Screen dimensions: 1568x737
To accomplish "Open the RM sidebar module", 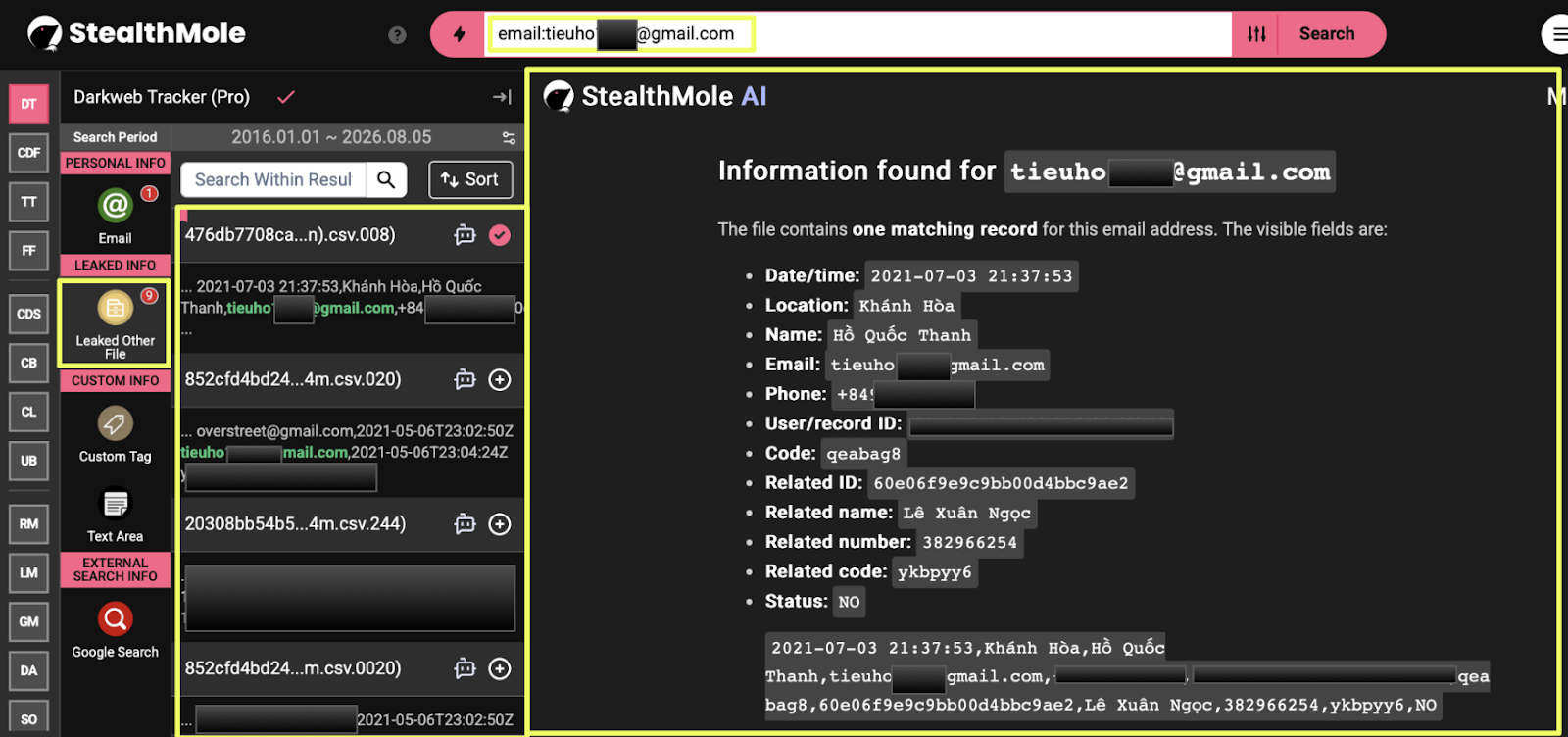I will [x=28, y=524].
